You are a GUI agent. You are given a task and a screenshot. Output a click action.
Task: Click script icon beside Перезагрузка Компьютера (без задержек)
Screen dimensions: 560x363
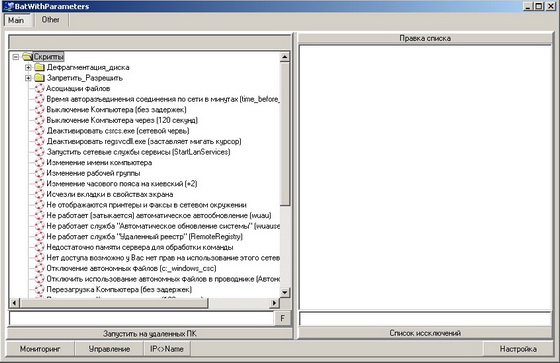(x=39, y=289)
